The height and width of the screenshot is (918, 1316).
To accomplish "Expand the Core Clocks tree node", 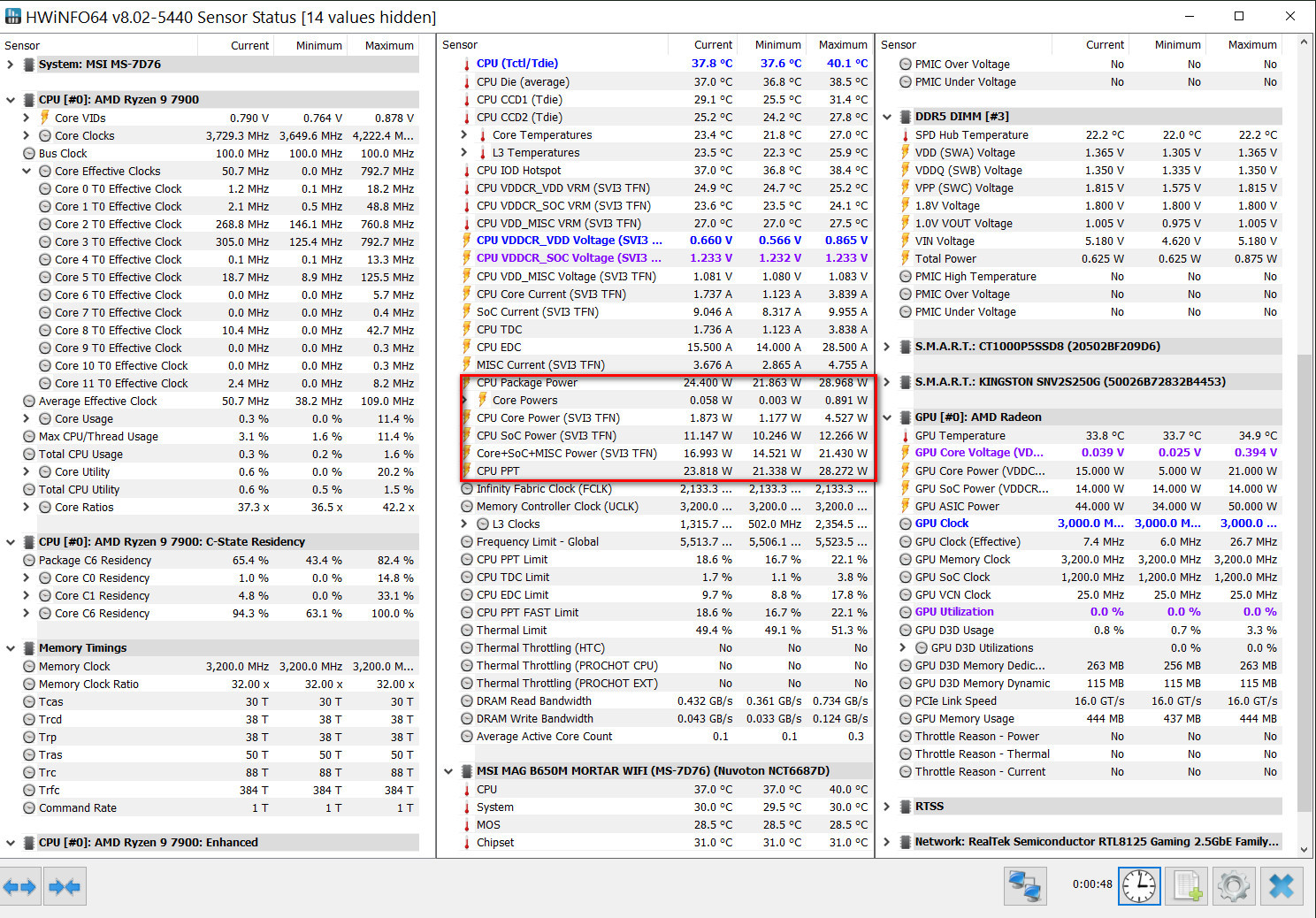I will (x=26, y=136).
